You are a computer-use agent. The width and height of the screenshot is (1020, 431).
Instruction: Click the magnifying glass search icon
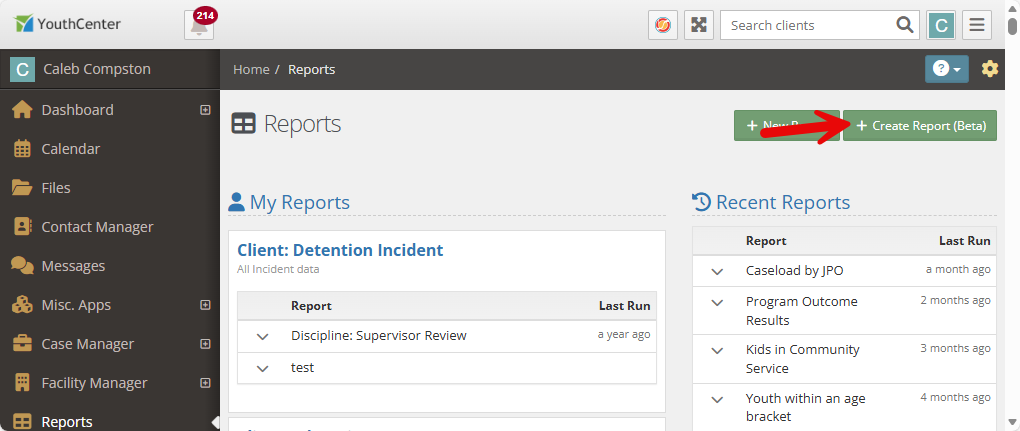tap(904, 25)
